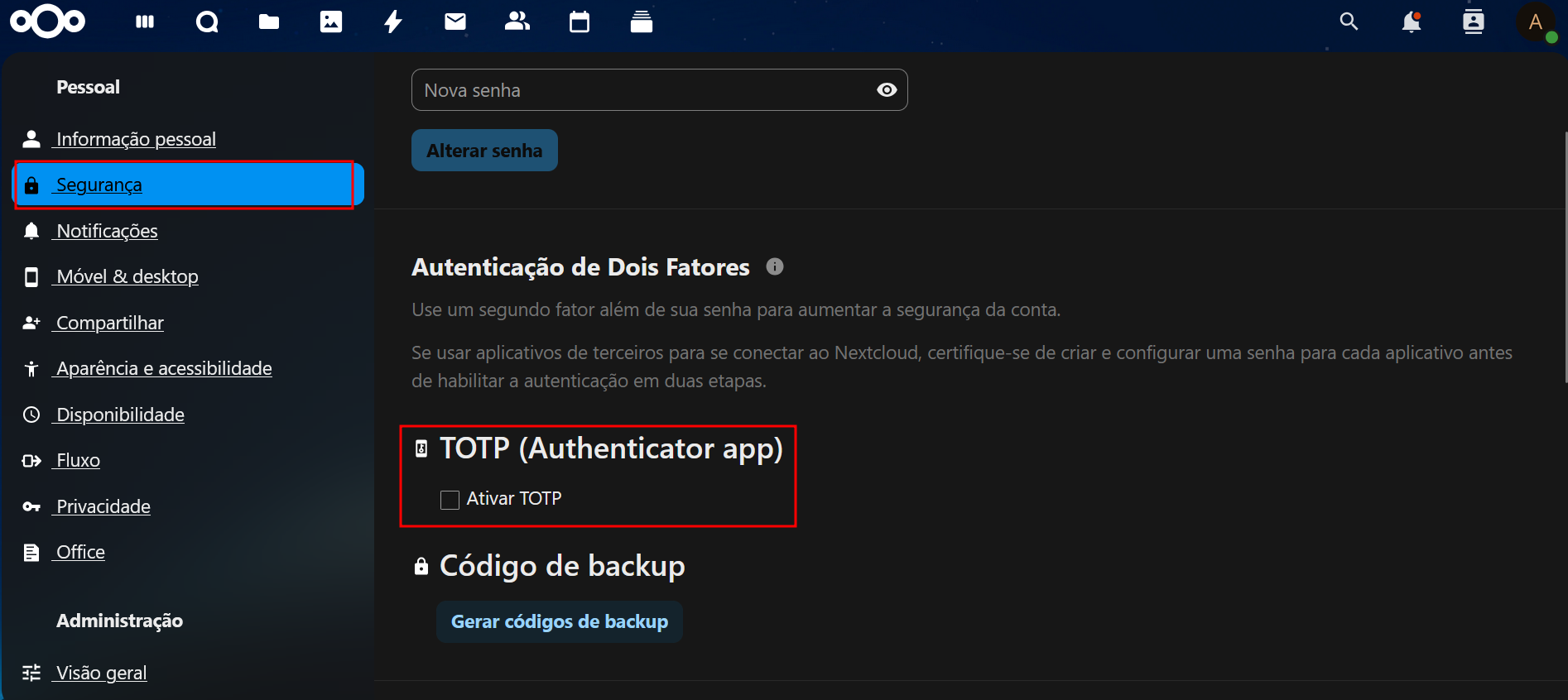Viewport: 1568px width, 700px height.
Task: Click the bell icon beside Notificações
Action: point(31,231)
